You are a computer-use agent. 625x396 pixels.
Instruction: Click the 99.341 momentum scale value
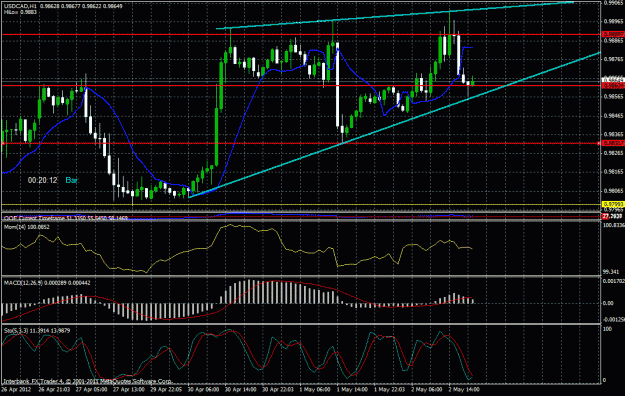pyautogui.click(x=611, y=272)
